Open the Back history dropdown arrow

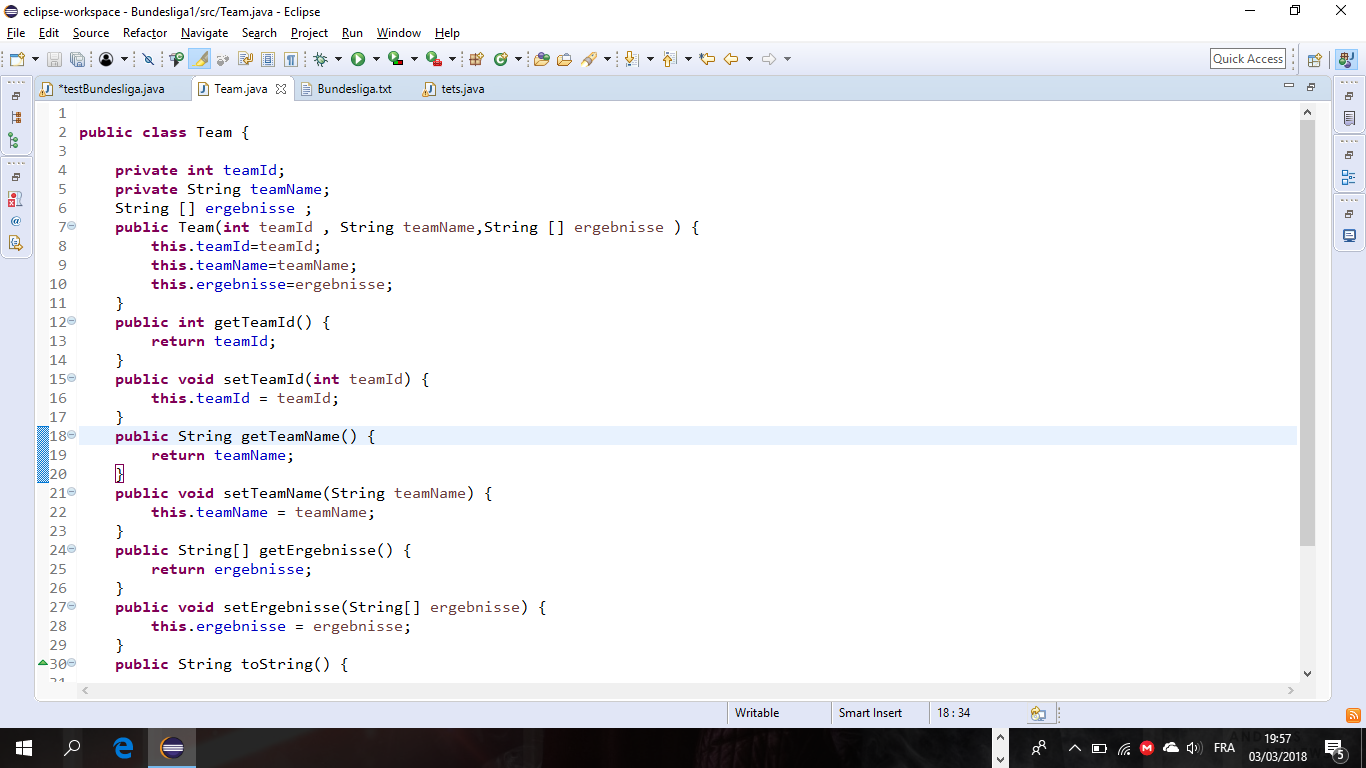point(749,59)
